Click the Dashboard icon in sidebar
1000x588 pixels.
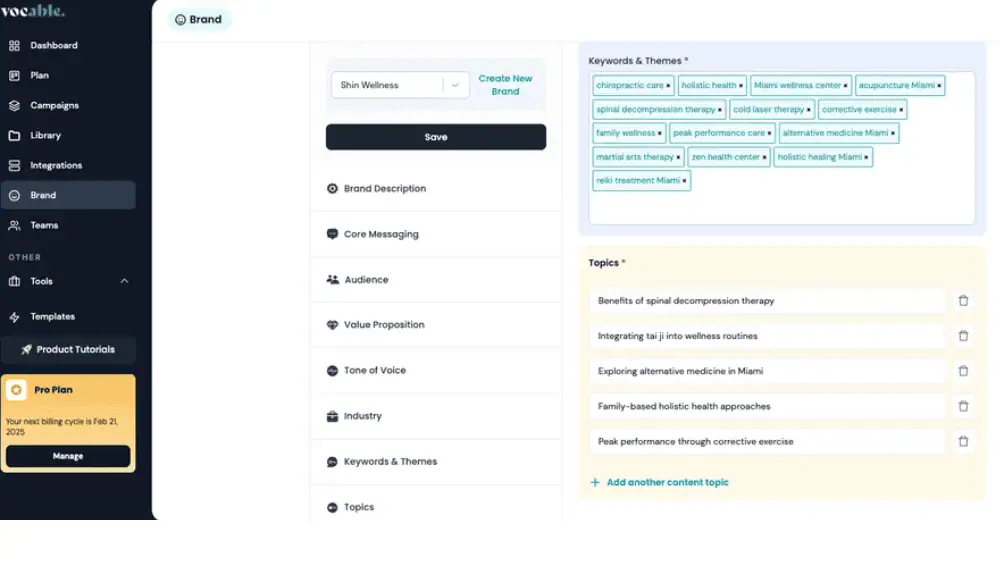(x=14, y=46)
